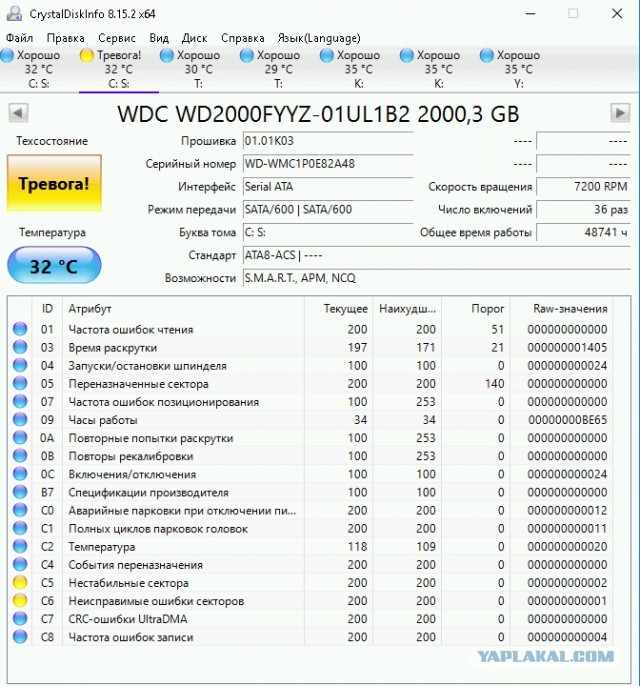Select row Включения/отключения
The width and height of the screenshot is (640, 686).
point(310,474)
